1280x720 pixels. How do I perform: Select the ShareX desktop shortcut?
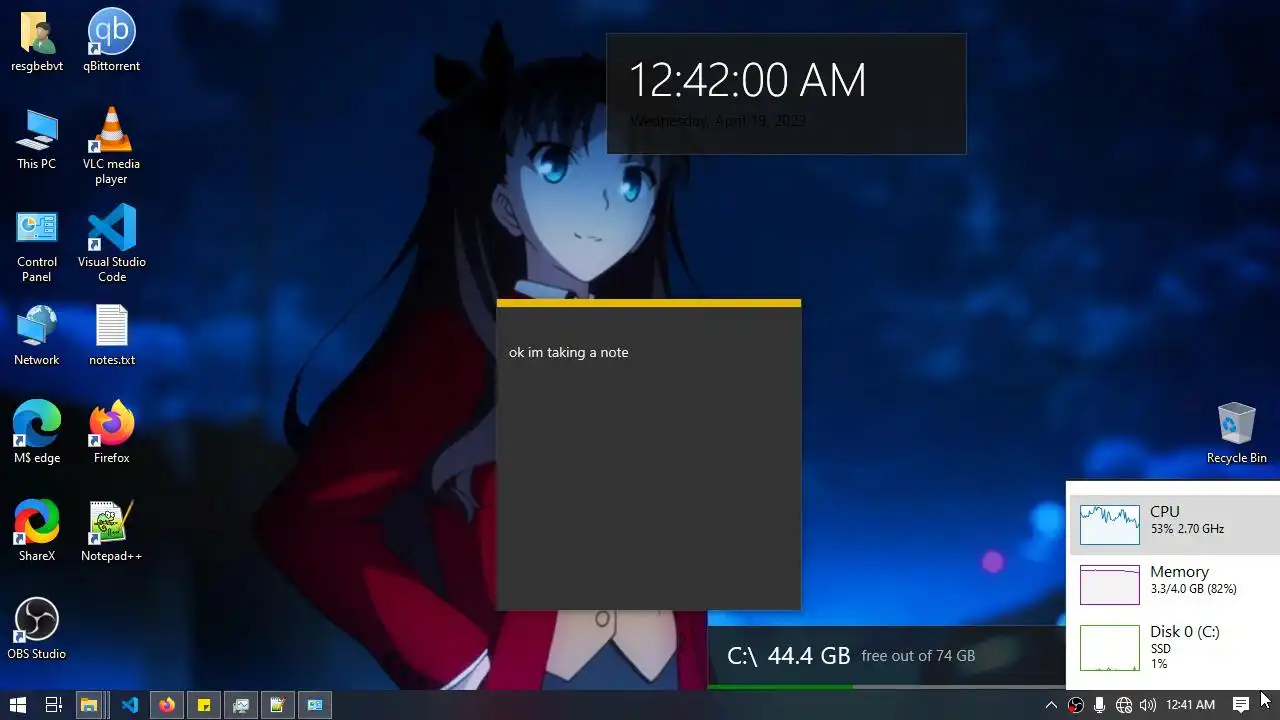pyautogui.click(x=37, y=531)
